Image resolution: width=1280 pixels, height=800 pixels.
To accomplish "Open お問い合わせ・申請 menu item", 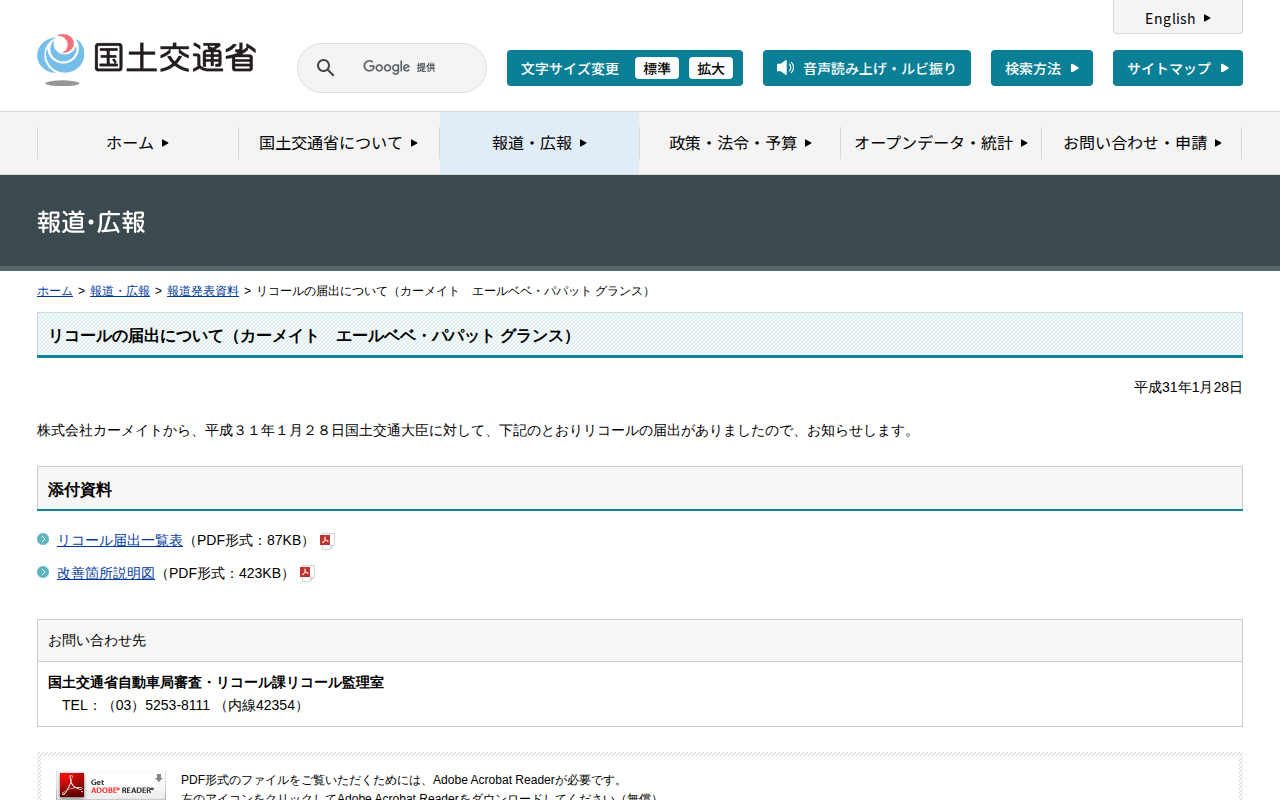I will (1142, 143).
